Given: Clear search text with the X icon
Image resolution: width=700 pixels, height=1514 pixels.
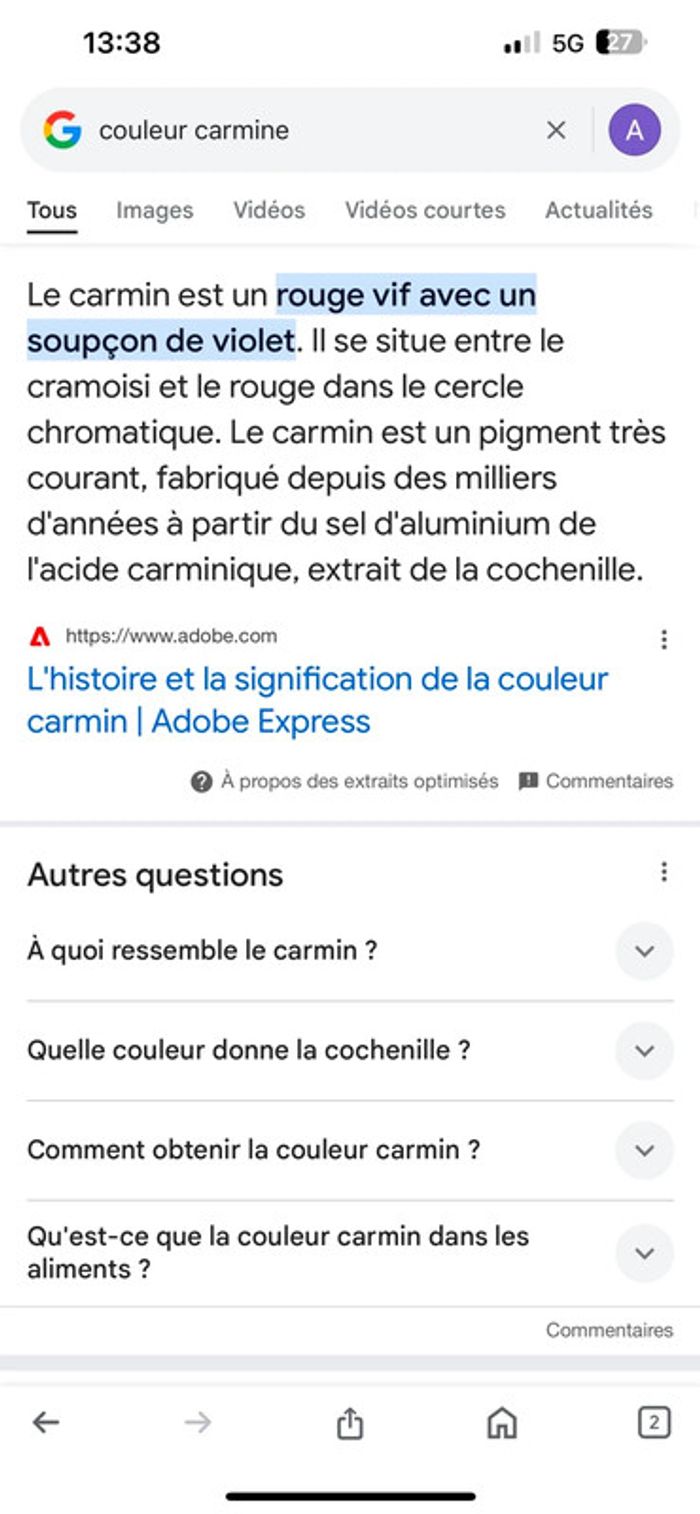Looking at the screenshot, I should point(556,130).
